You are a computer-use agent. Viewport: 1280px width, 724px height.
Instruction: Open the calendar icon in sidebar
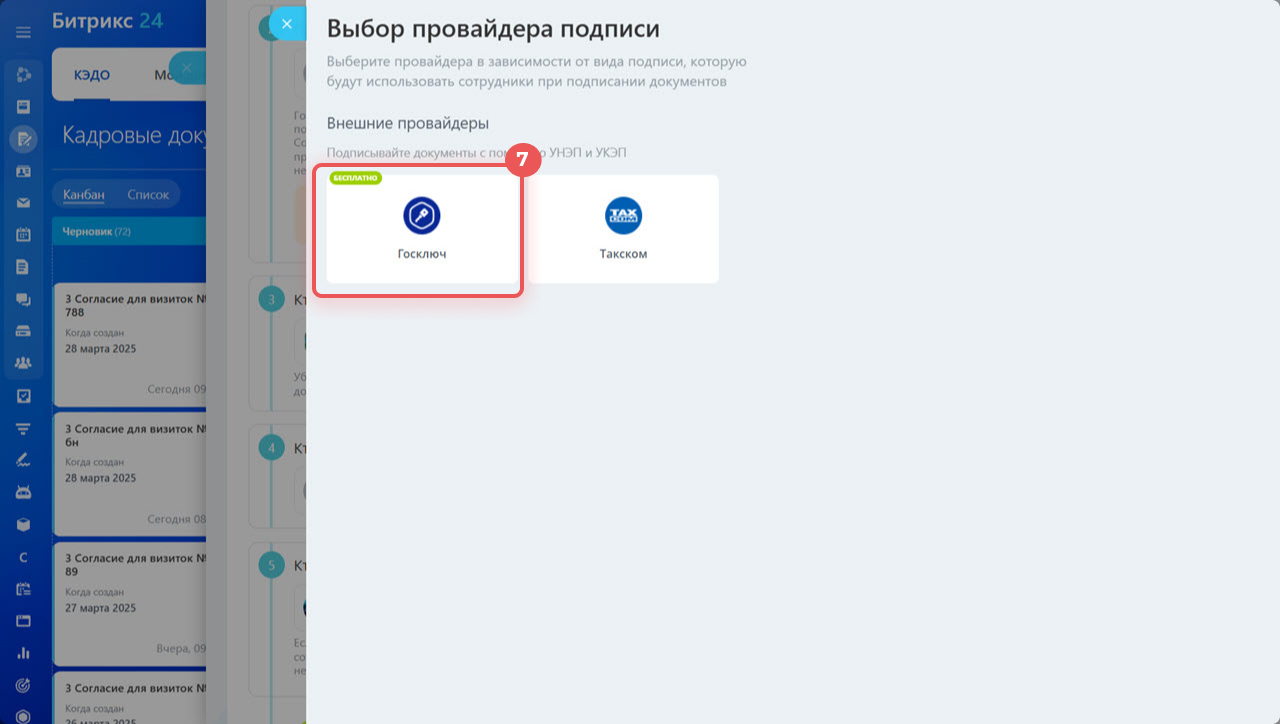click(x=23, y=235)
